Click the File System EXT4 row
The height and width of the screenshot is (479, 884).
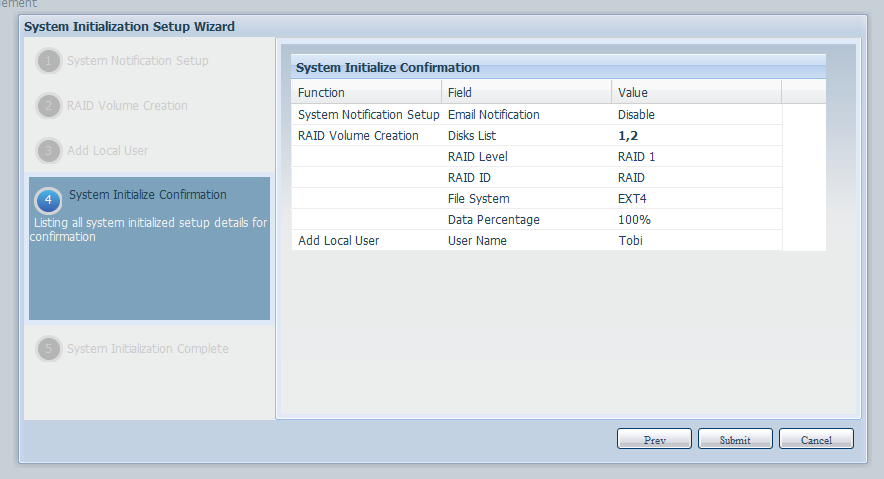[537, 198]
